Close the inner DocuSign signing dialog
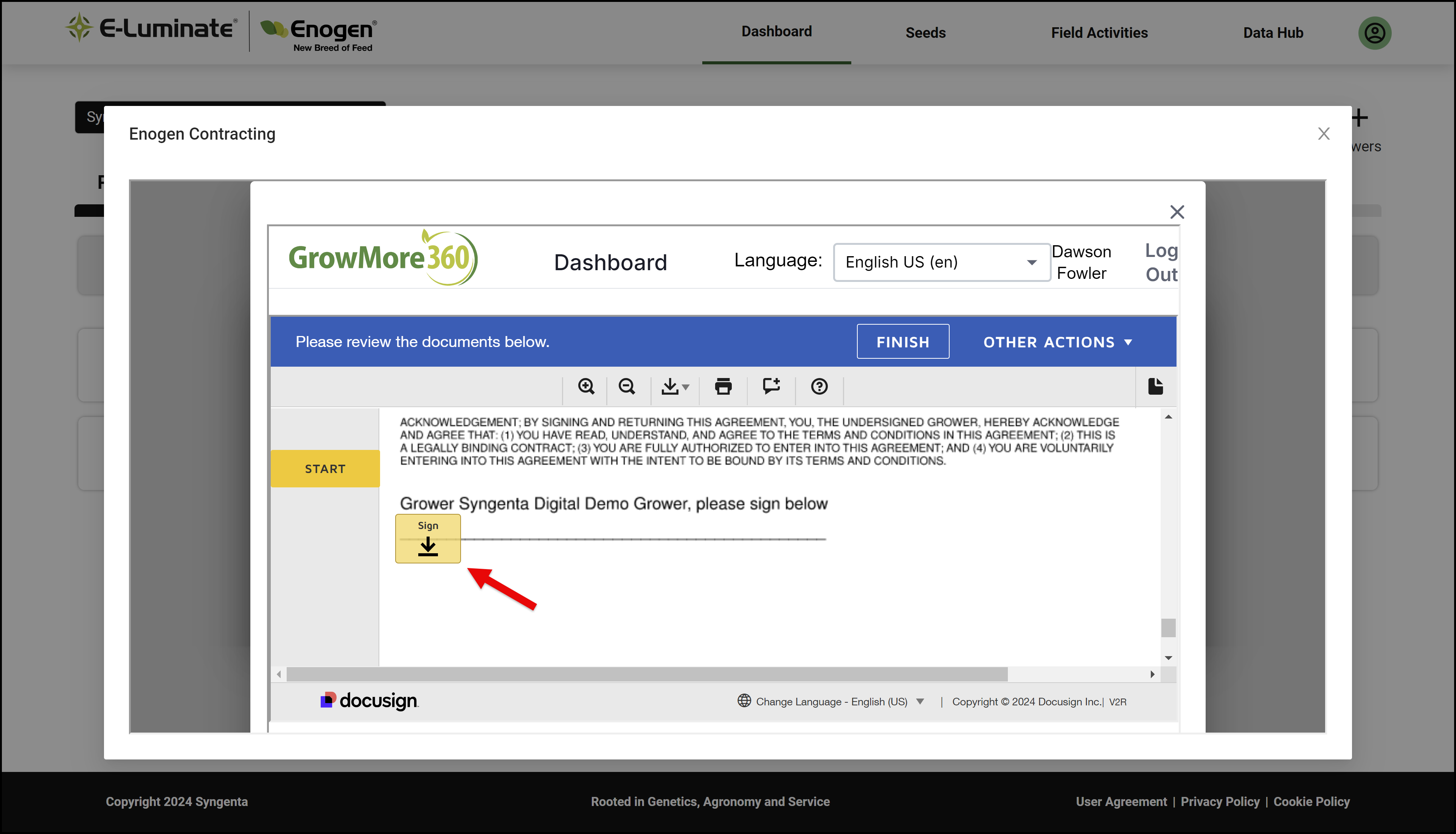The image size is (1456, 834). tap(1177, 212)
